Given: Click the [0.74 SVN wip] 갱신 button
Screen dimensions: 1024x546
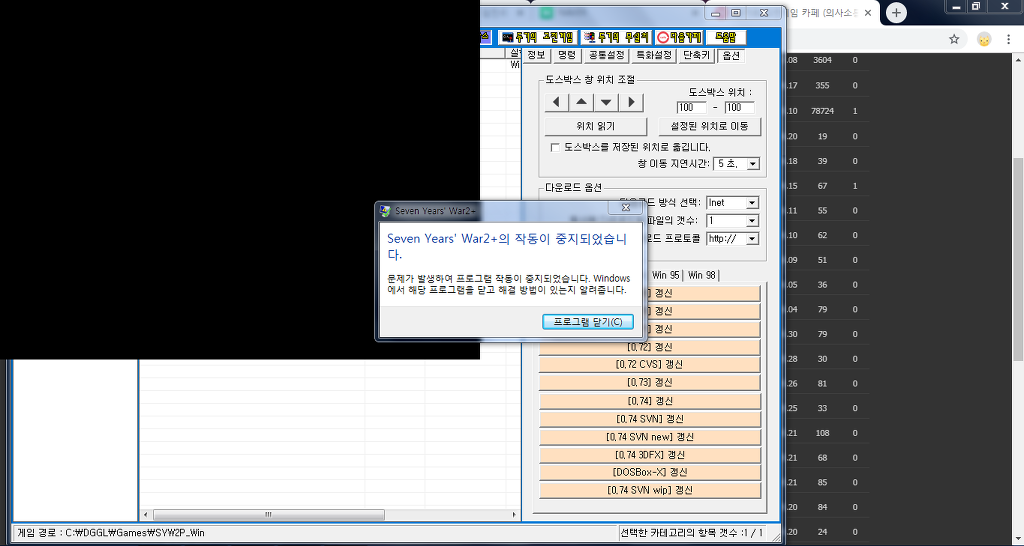Looking at the screenshot, I should [650, 490].
